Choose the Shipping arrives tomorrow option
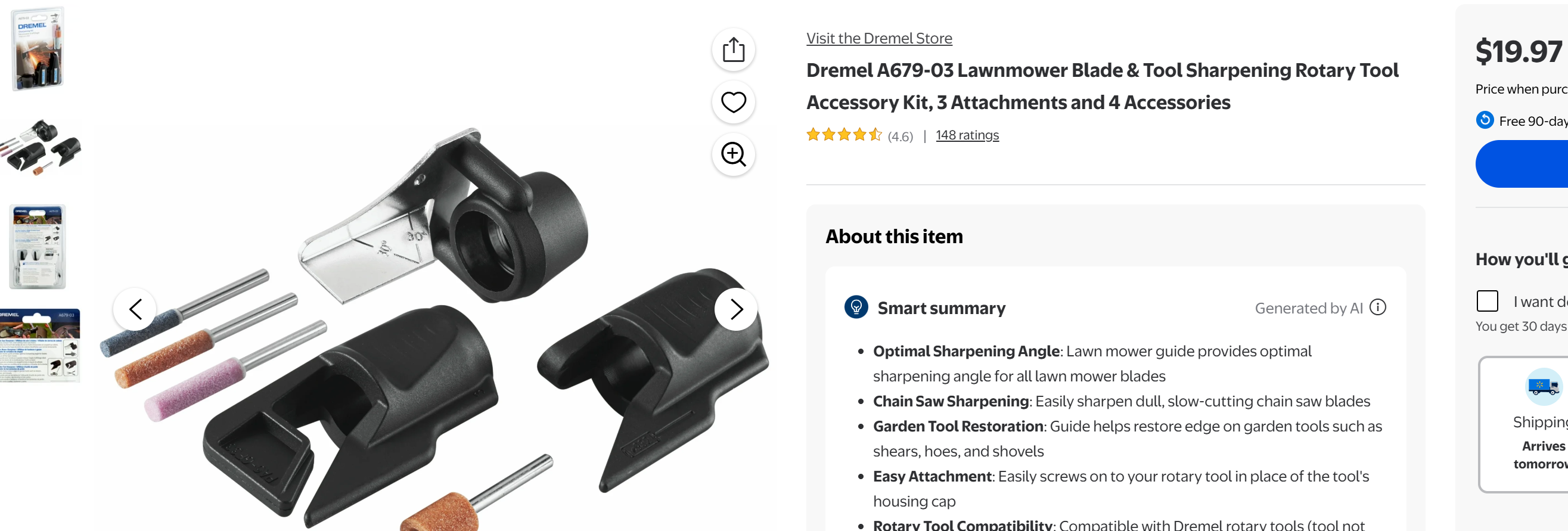The width and height of the screenshot is (1568, 531). pos(1523,425)
